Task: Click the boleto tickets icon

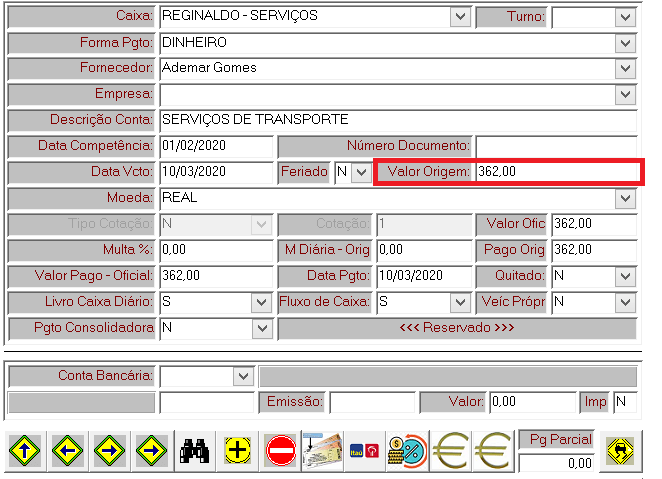Action: tap(323, 451)
